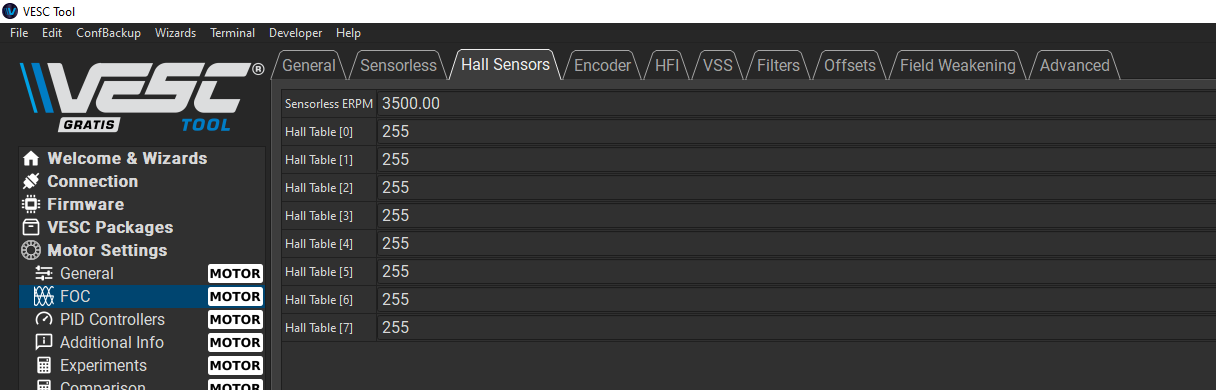
Task: Click the Hall Table [3] value field
Action: pos(796,216)
